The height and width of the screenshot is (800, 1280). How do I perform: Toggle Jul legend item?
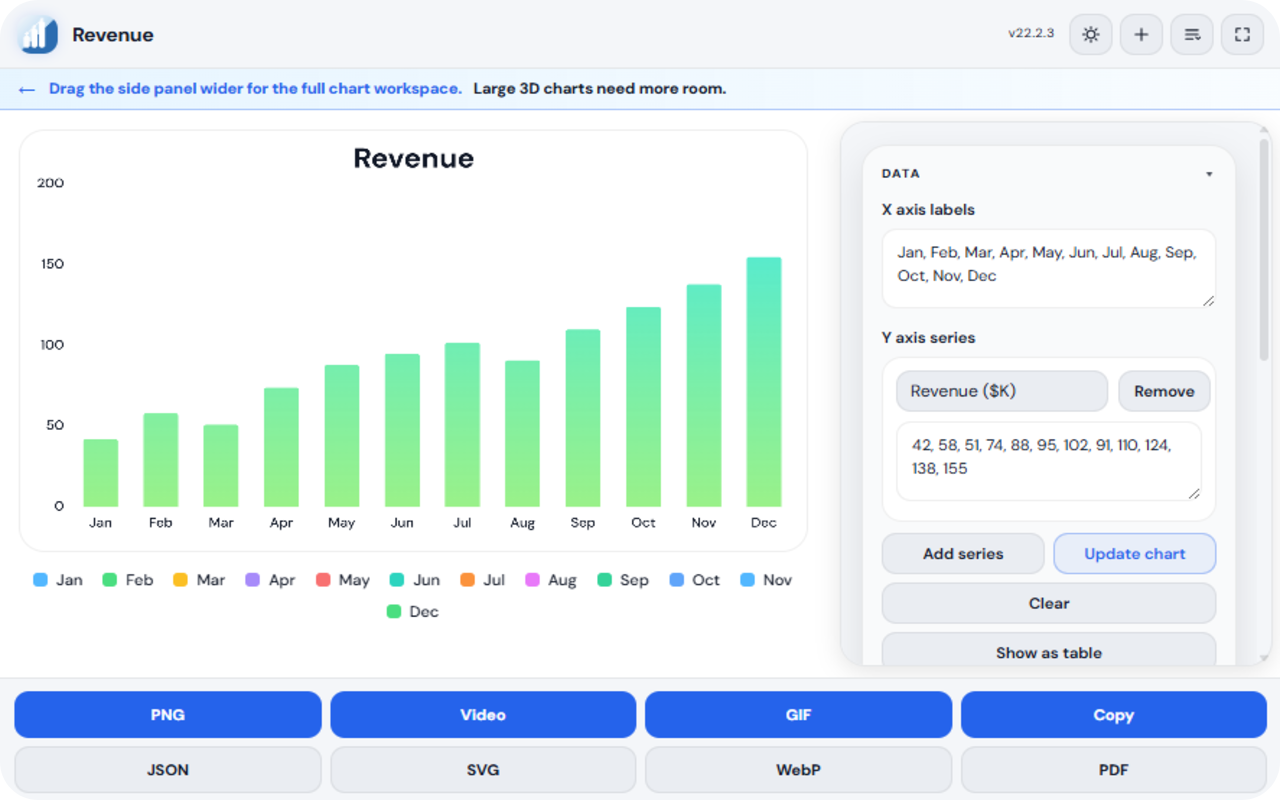coord(483,580)
